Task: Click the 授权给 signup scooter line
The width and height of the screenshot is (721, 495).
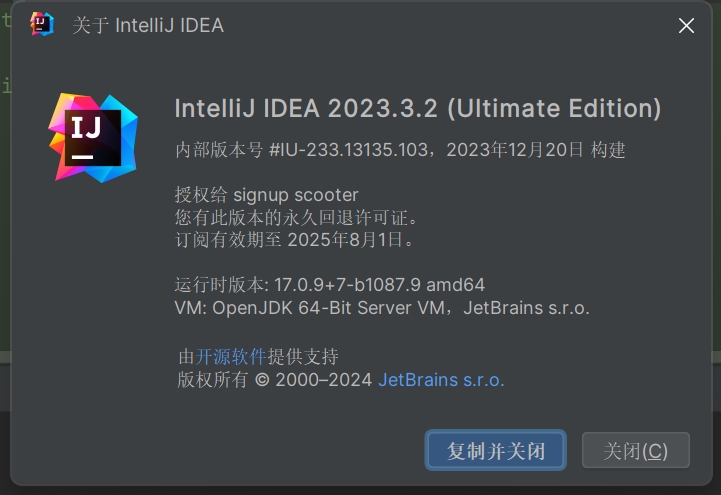Action: pyautogui.click(x=266, y=195)
